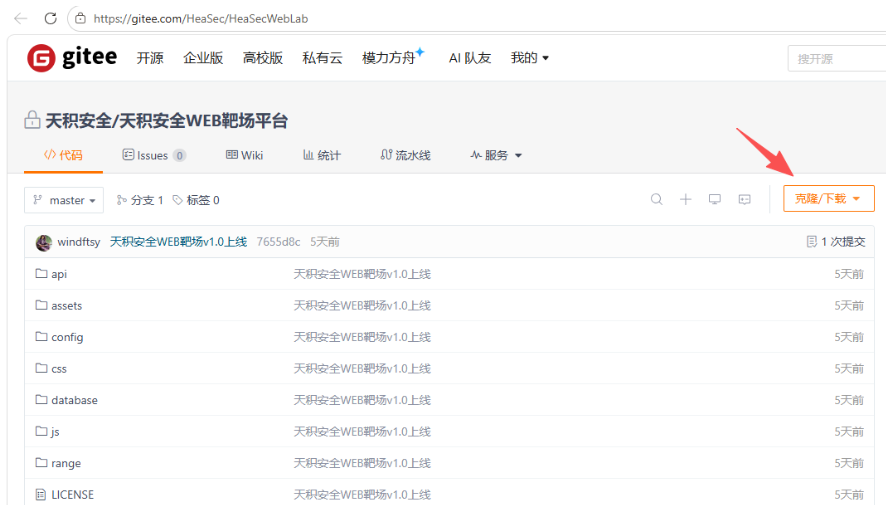The image size is (886, 505).
Task: Click the site info lock icon in address bar
Action: tap(81, 19)
